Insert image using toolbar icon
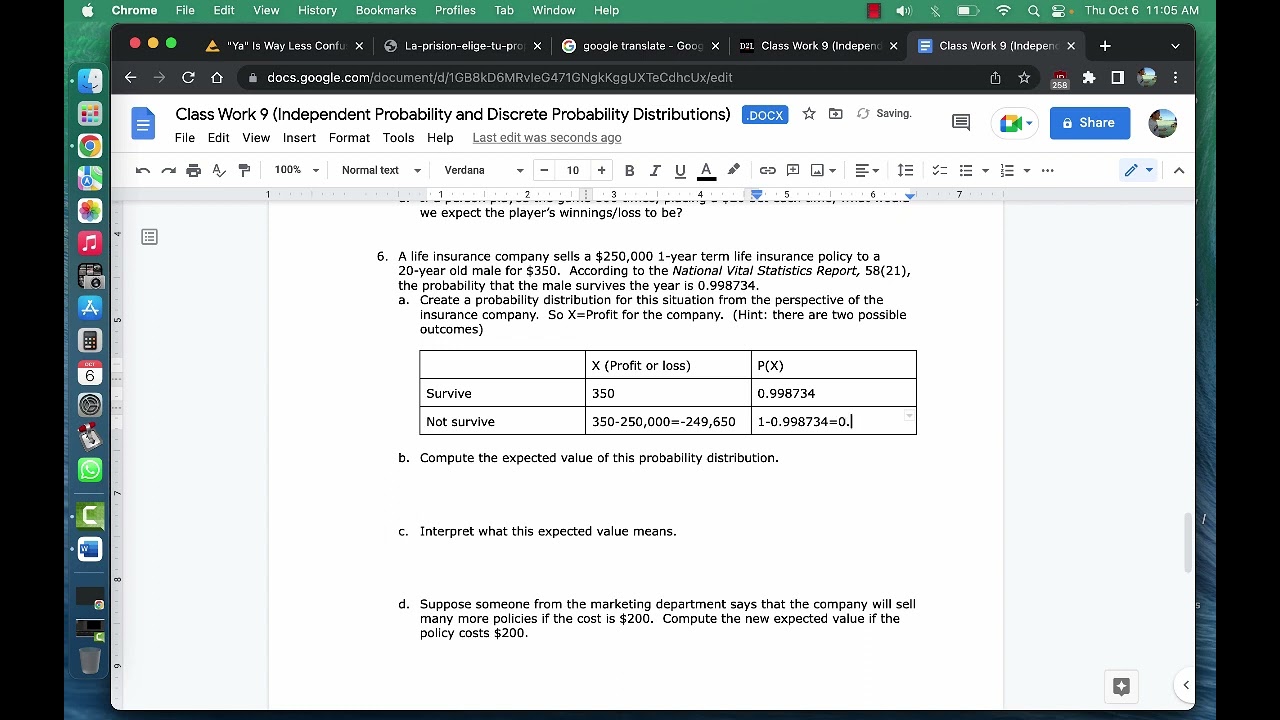 tap(817, 170)
